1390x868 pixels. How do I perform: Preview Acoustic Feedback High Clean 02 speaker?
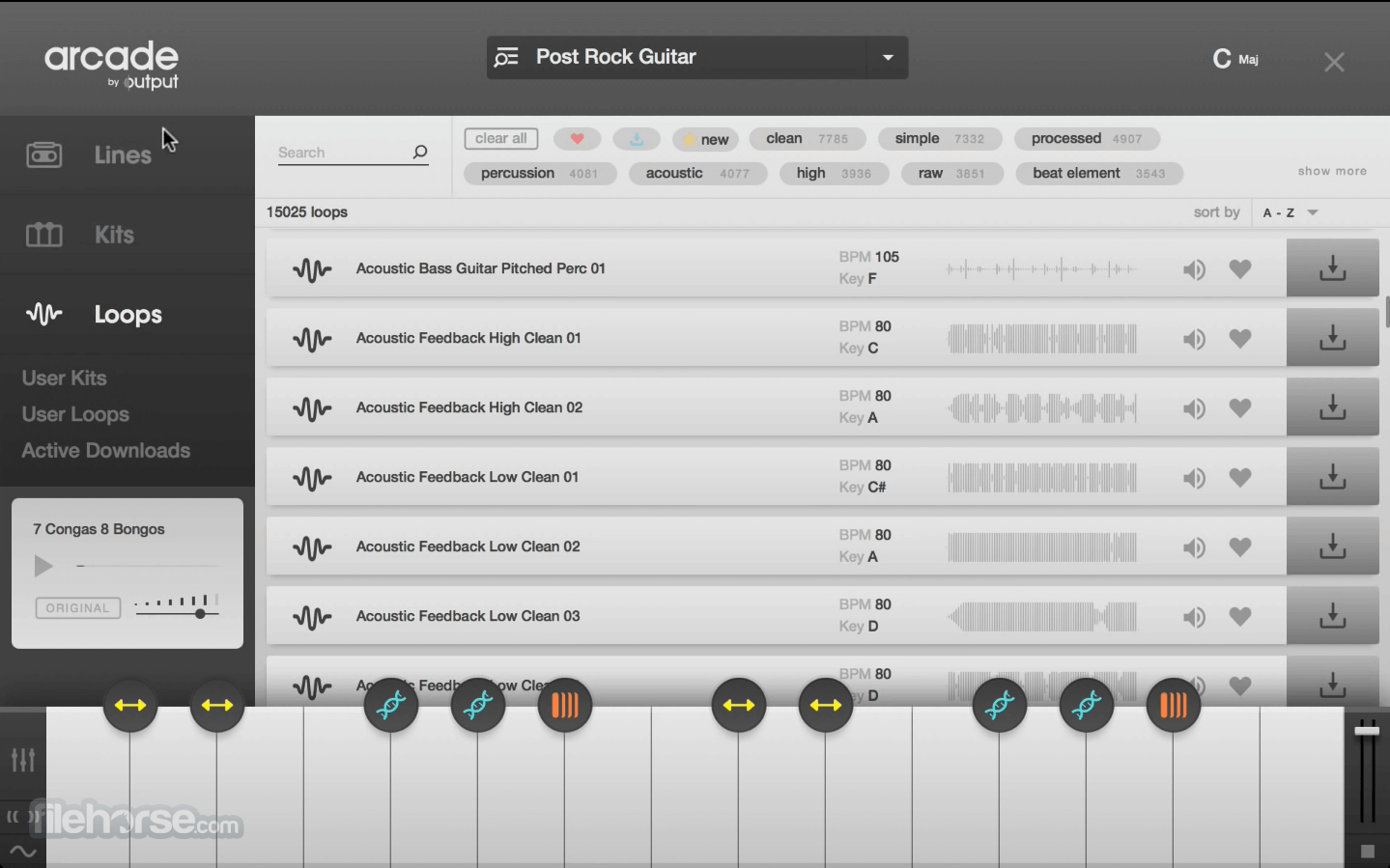point(1194,408)
